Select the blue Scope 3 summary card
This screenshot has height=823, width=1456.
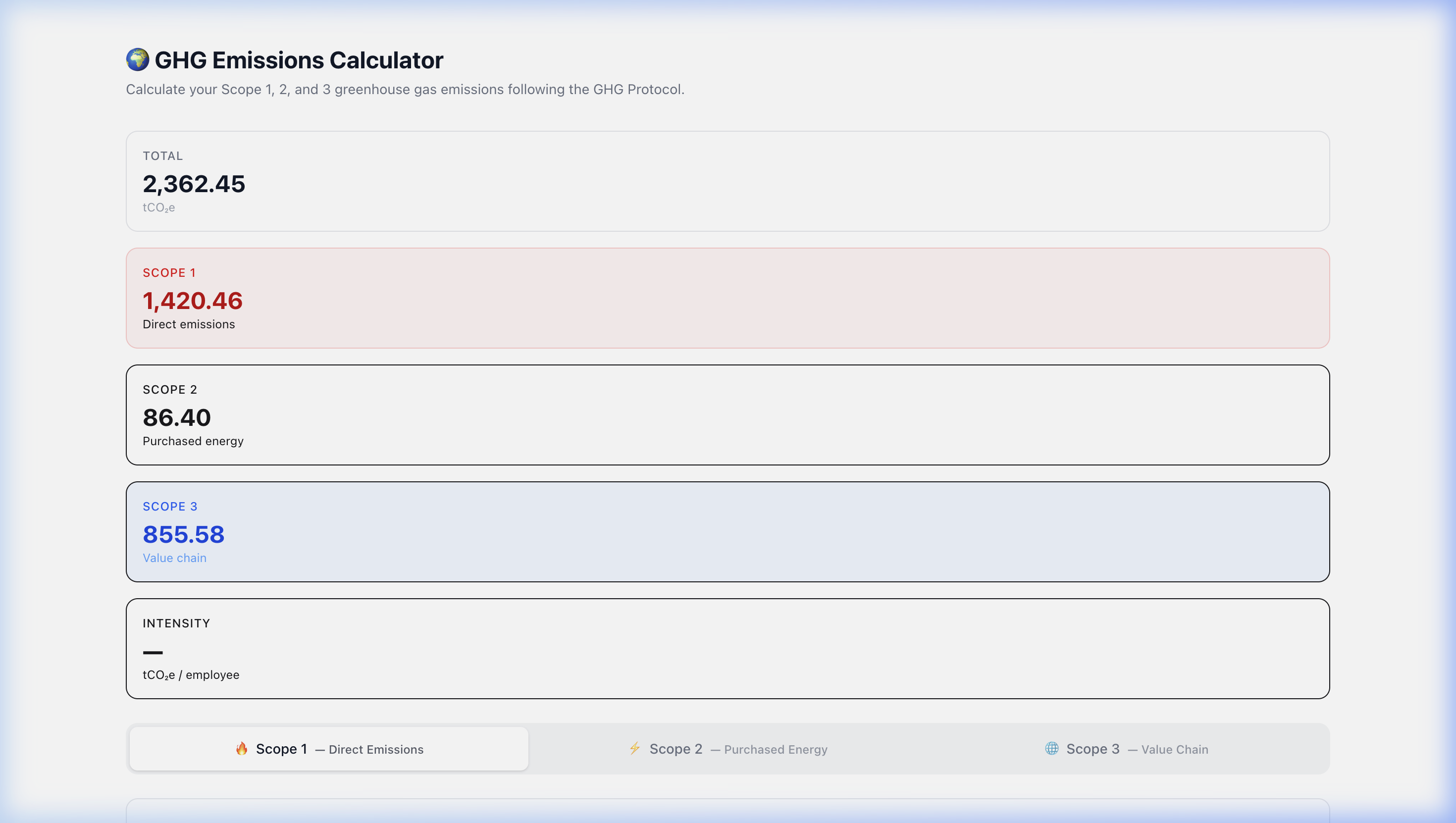coord(728,532)
